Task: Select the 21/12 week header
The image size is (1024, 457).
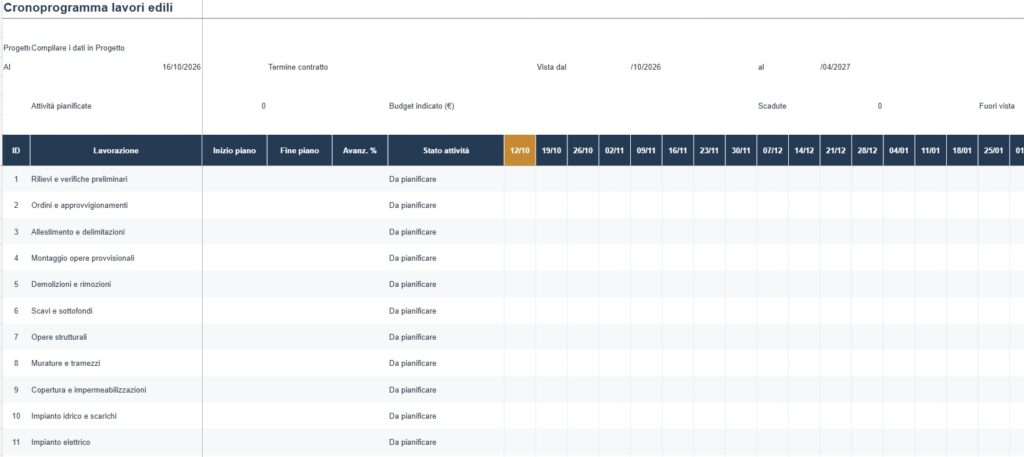Action: click(x=836, y=150)
